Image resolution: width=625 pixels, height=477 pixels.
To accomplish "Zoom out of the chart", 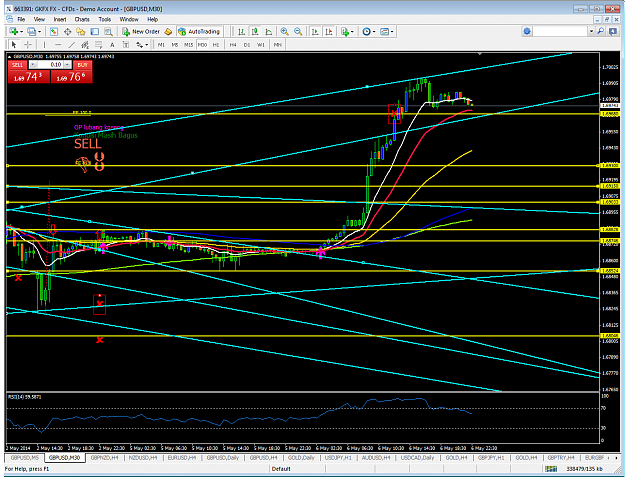I will tap(298, 31).
